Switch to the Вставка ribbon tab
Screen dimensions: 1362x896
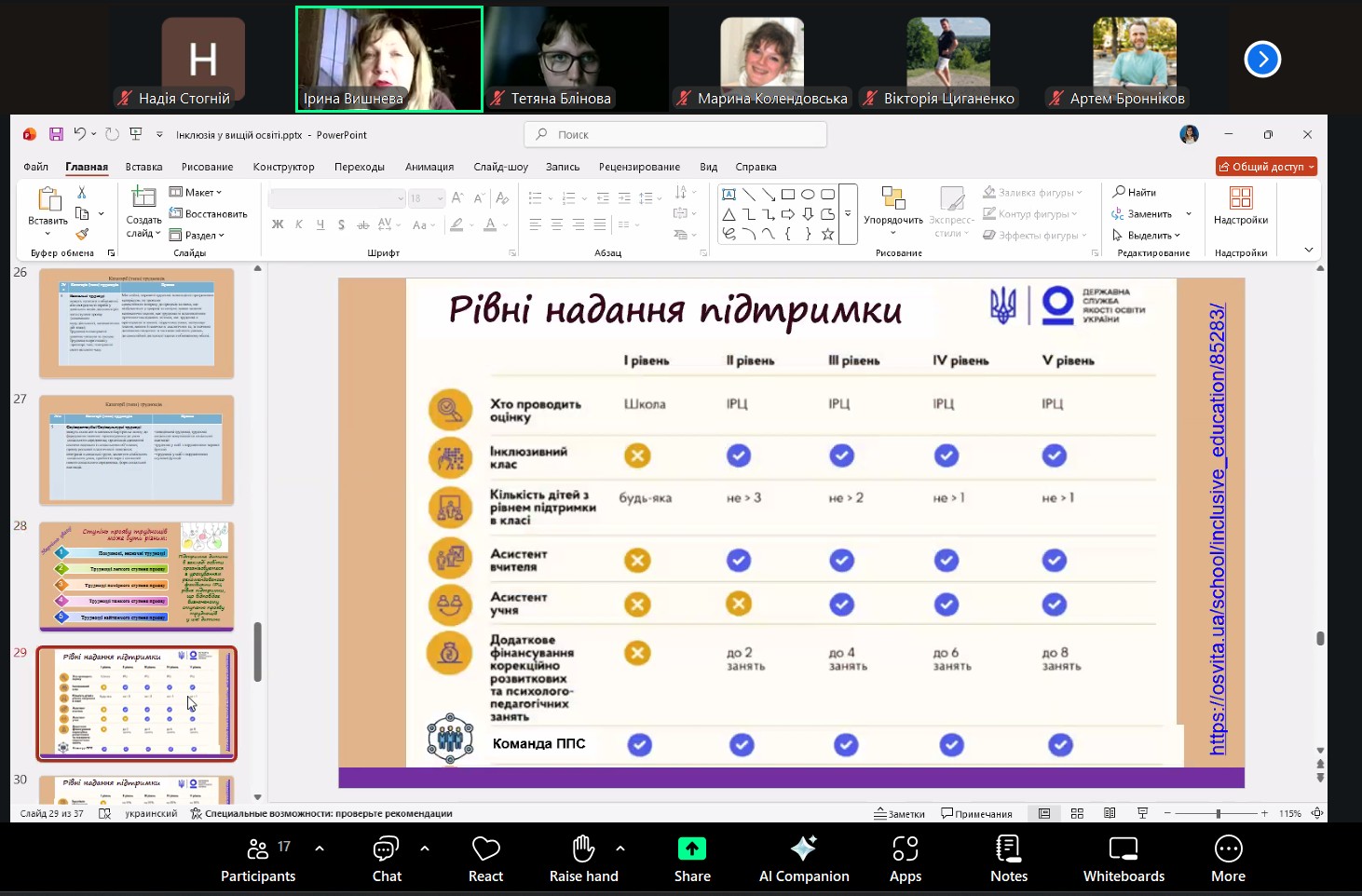click(x=143, y=167)
